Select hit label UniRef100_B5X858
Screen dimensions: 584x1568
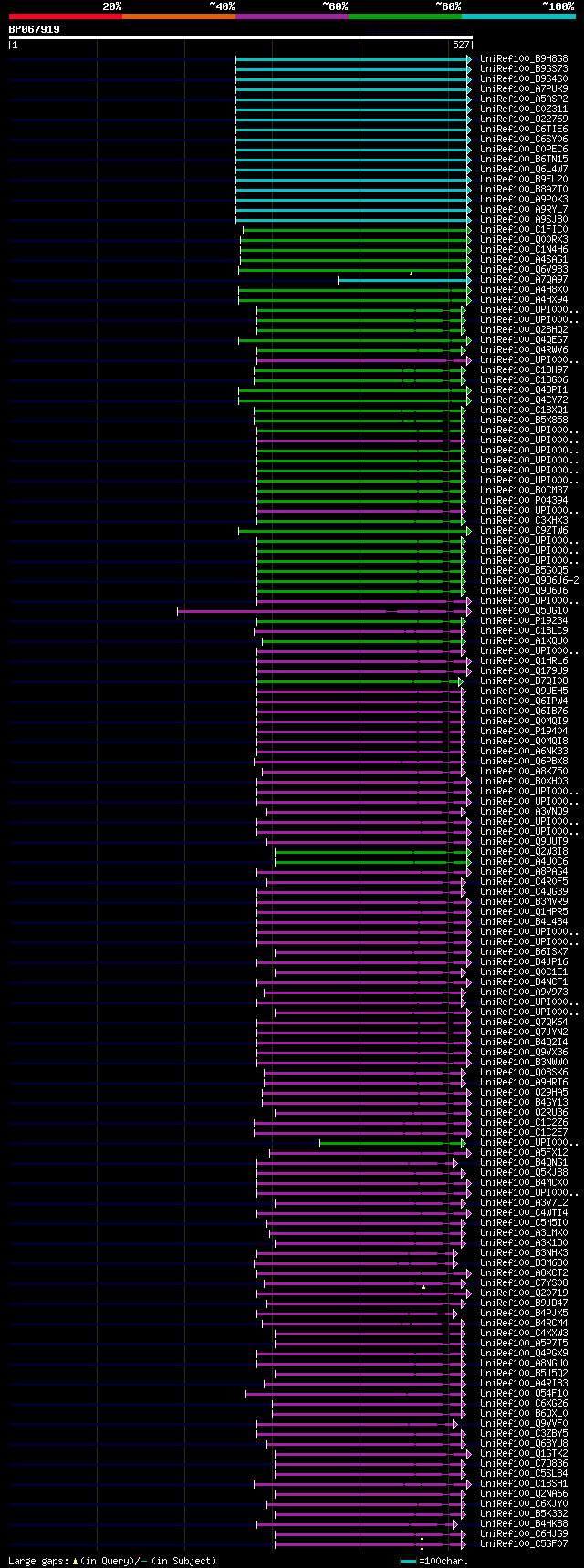(x=524, y=420)
